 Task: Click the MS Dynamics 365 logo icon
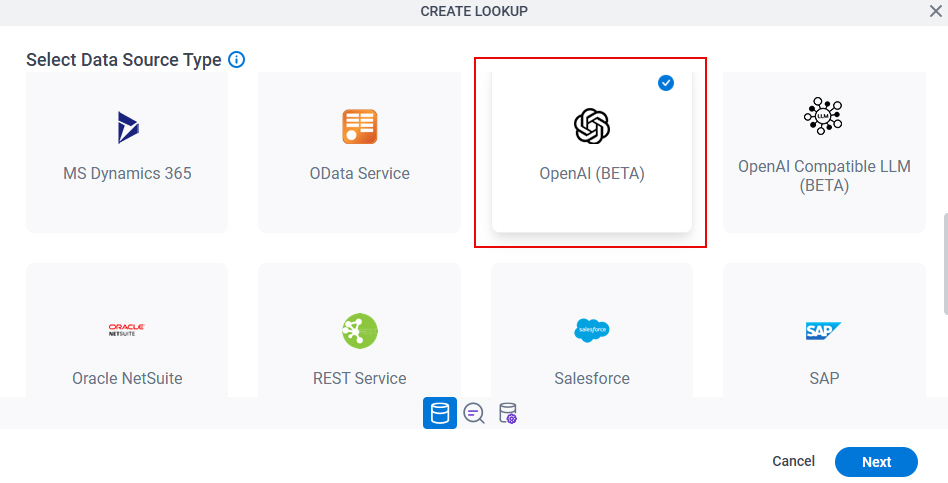(x=128, y=128)
